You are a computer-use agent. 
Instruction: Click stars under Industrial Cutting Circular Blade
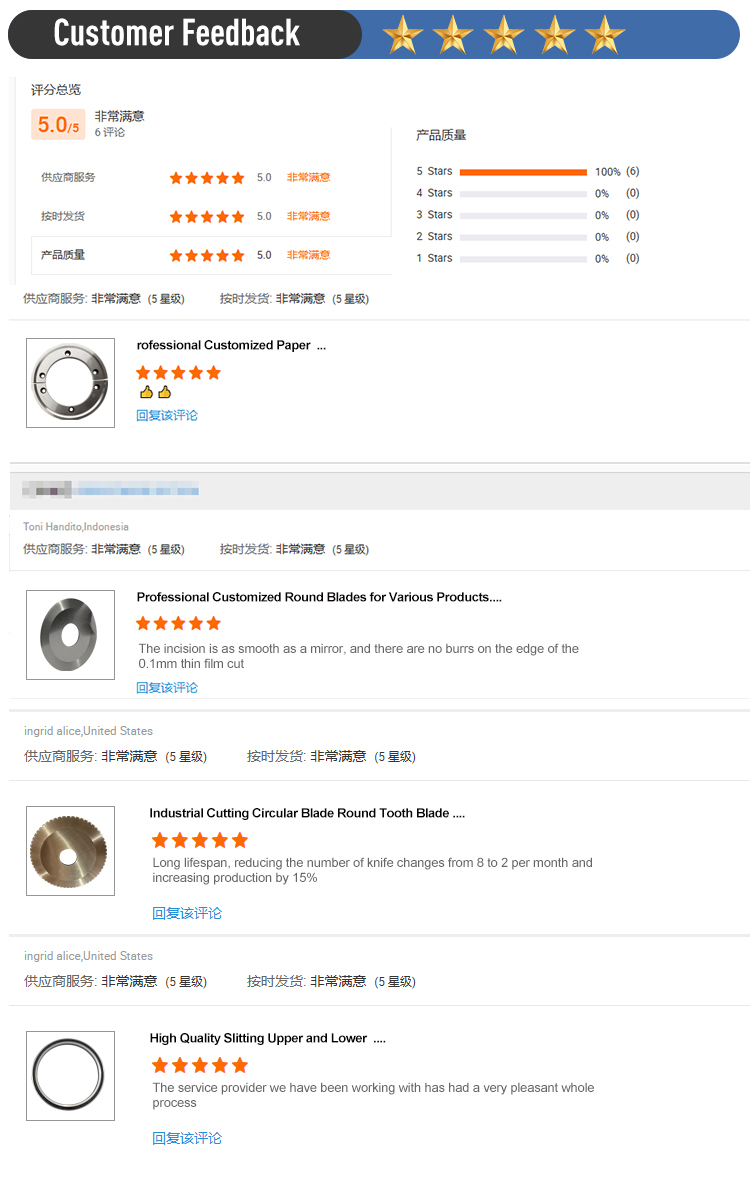(199, 840)
